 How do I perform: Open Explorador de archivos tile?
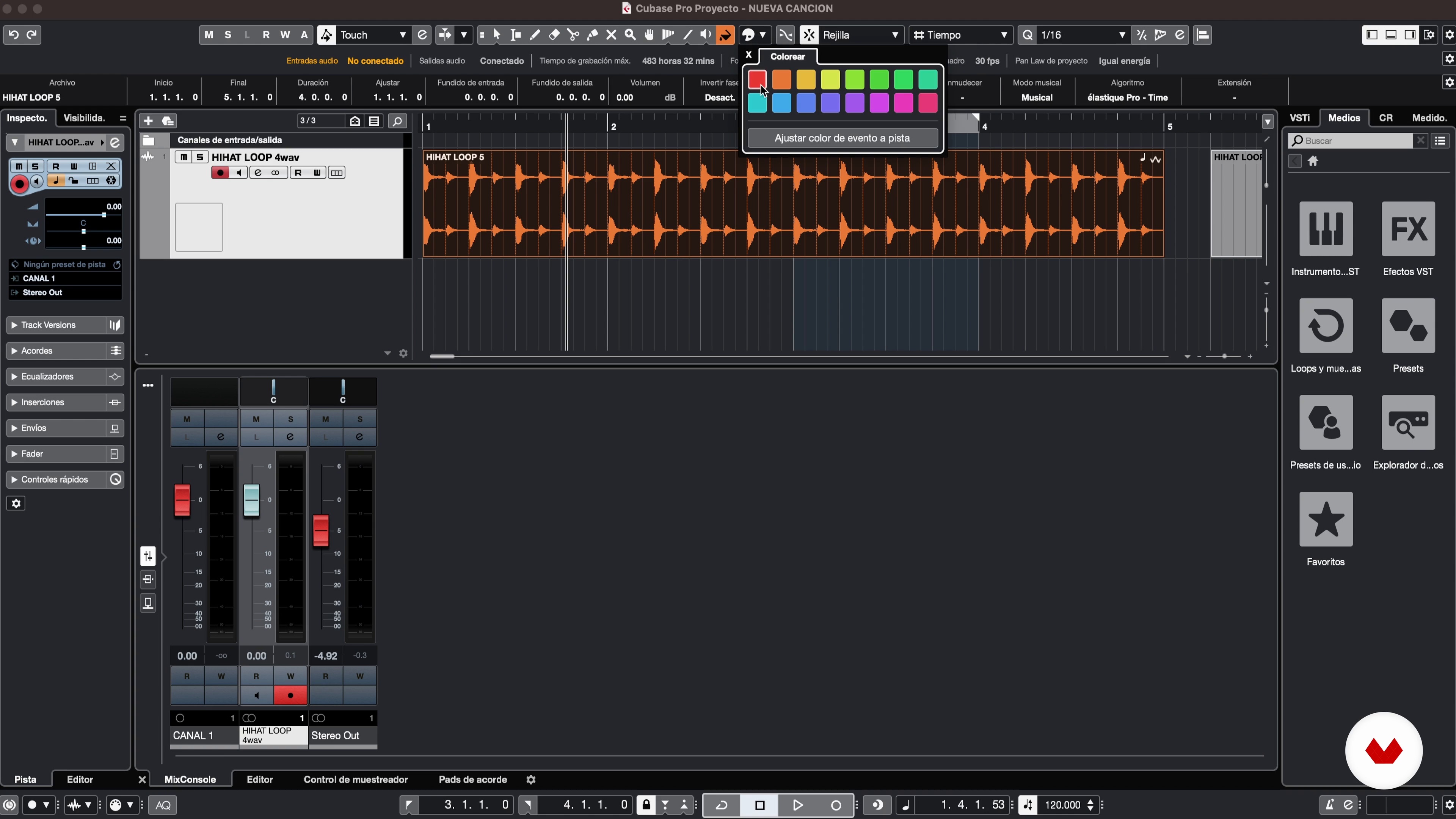click(1408, 422)
